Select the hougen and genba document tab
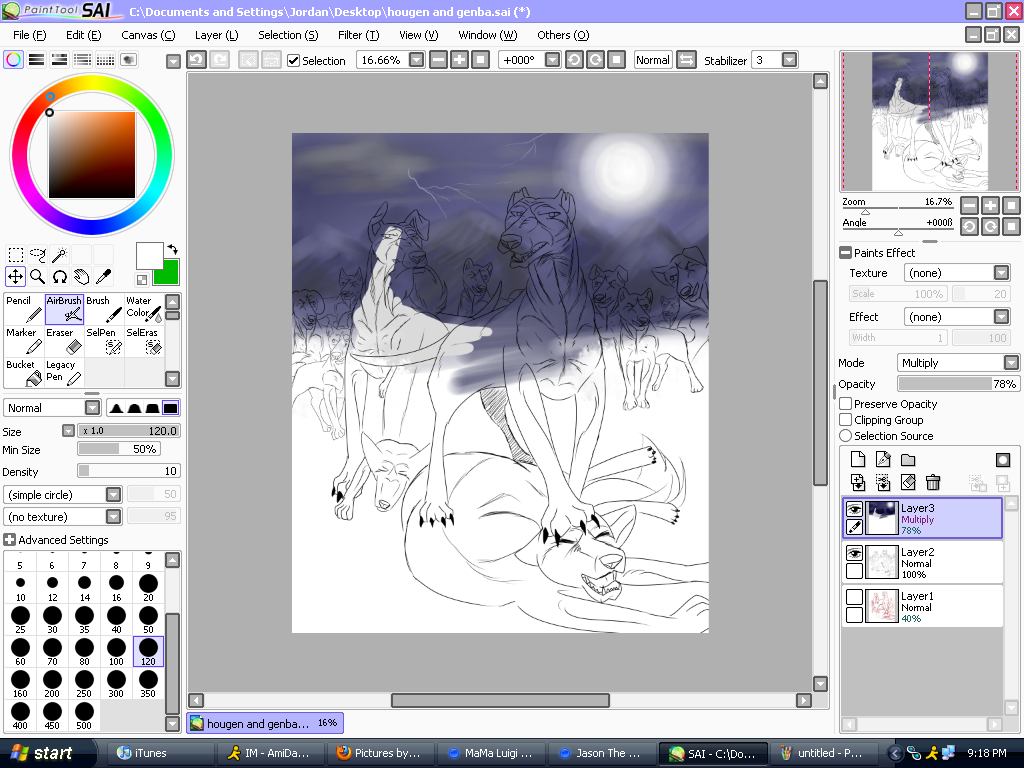Viewport: 1024px width, 768px height. (265, 723)
